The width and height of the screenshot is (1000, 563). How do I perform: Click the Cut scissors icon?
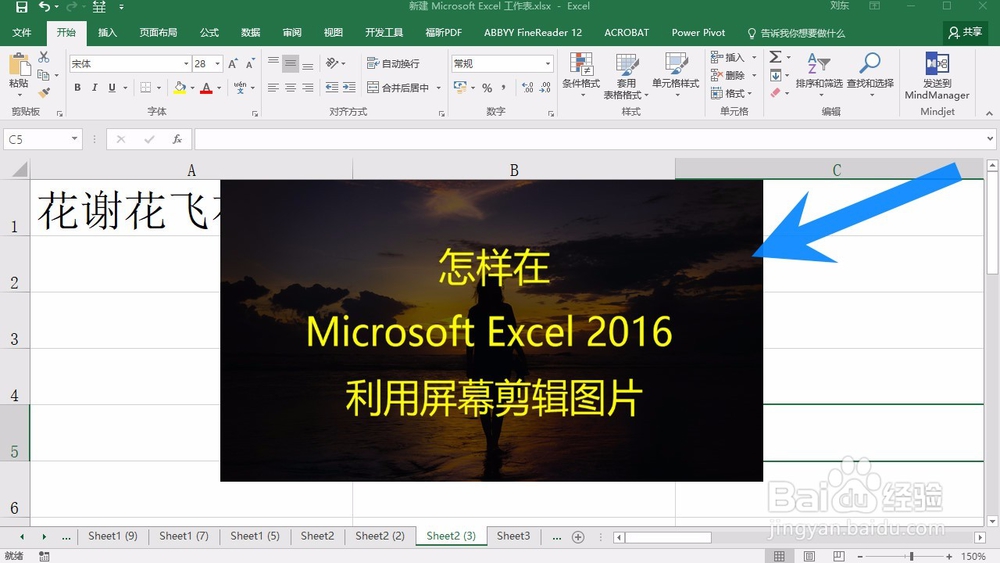coord(43,57)
